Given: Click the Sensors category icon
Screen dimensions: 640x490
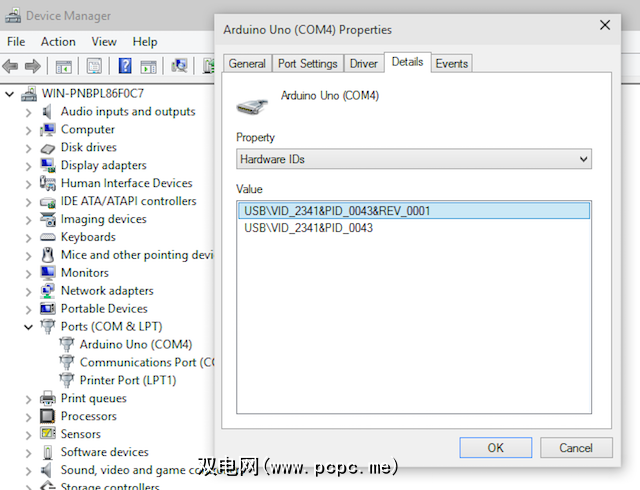Looking at the screenshot, I should (x=48, y=433).
